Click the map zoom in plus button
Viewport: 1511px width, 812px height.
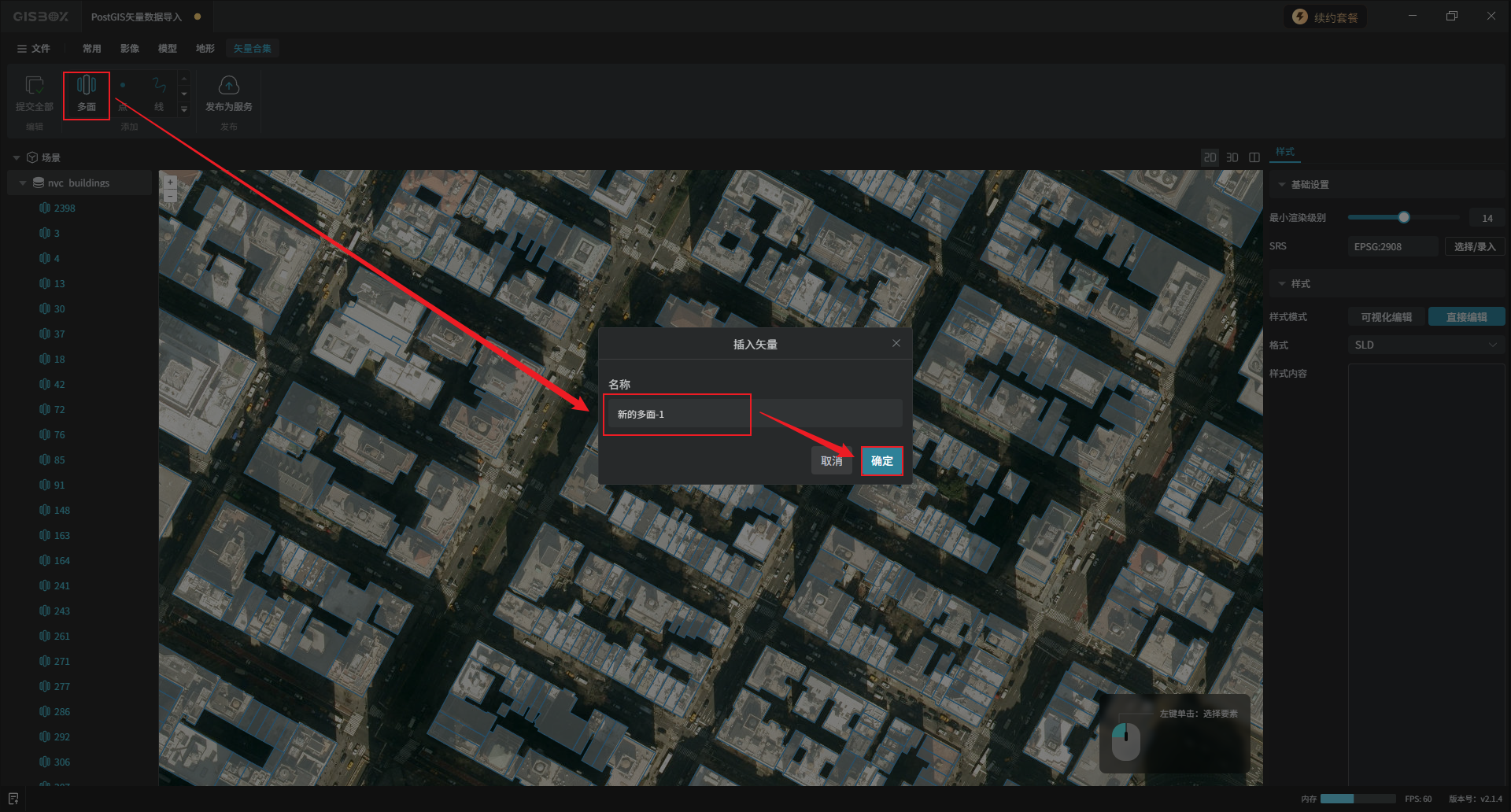[170, 183]
